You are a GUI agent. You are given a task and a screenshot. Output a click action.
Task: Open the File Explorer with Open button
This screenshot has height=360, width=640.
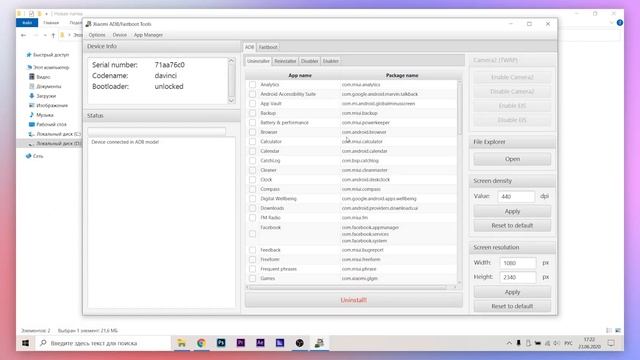pos(512,159)
